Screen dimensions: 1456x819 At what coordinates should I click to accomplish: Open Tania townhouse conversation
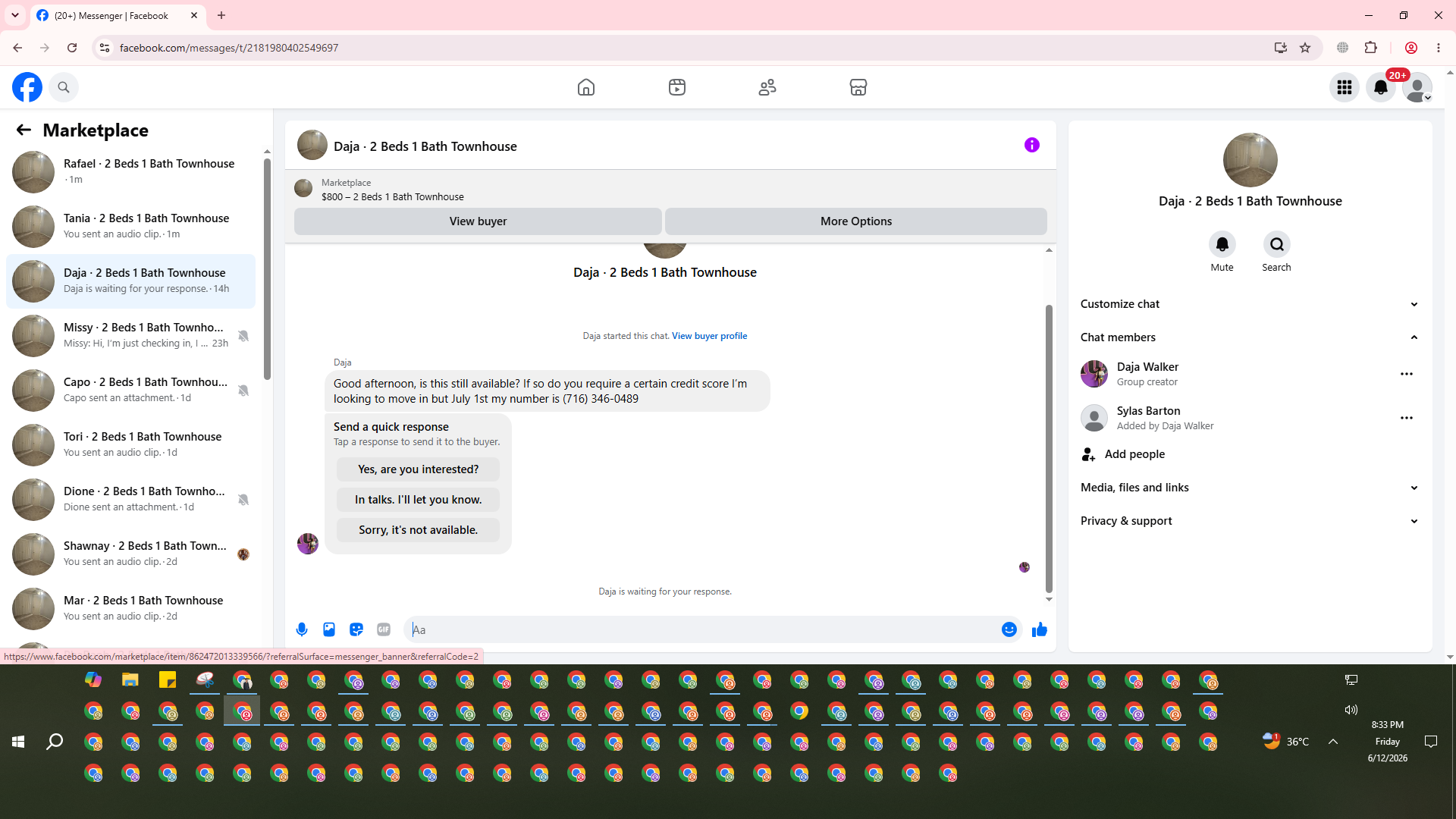[x=130, y=227]
